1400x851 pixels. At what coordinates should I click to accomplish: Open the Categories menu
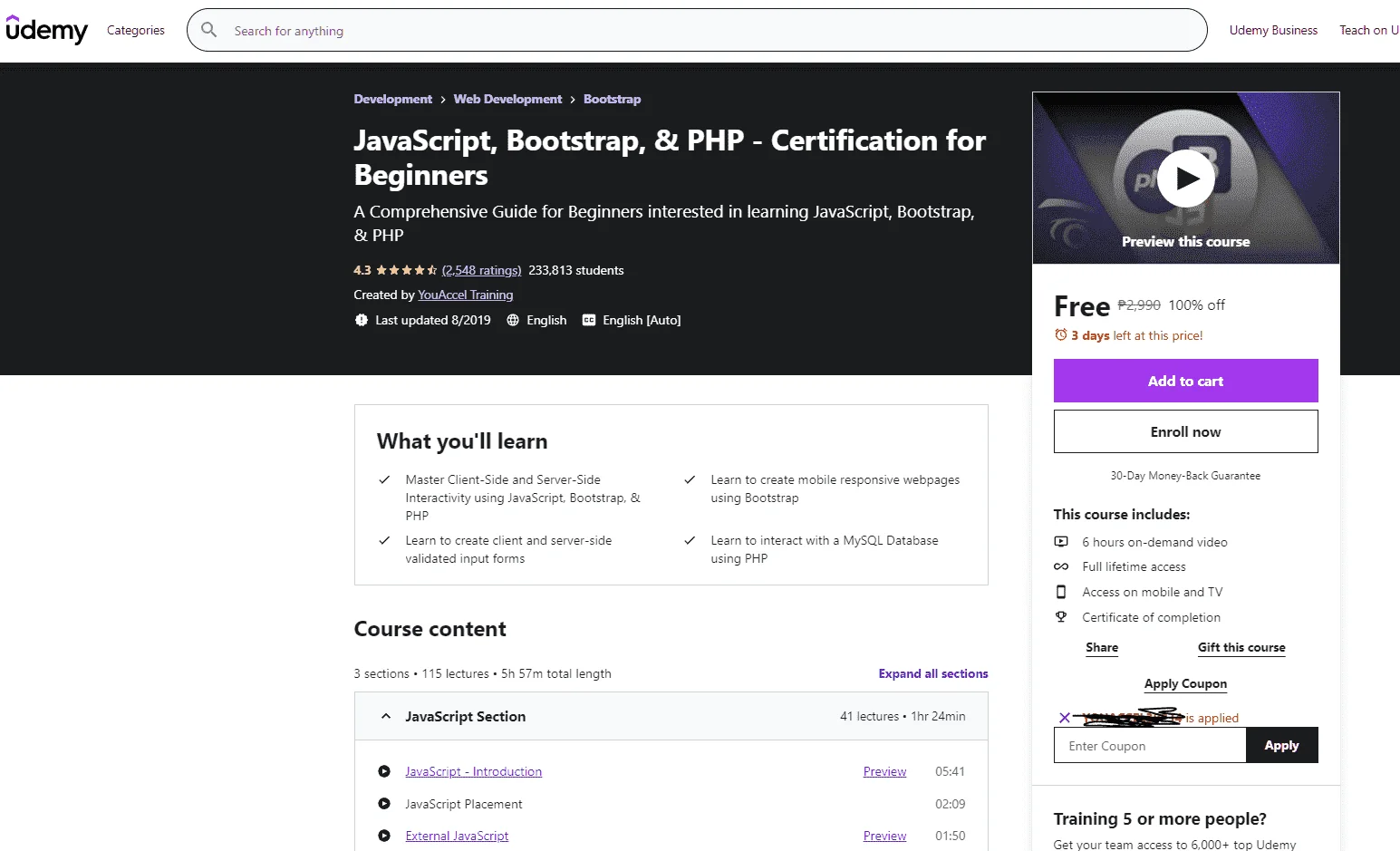136,30
